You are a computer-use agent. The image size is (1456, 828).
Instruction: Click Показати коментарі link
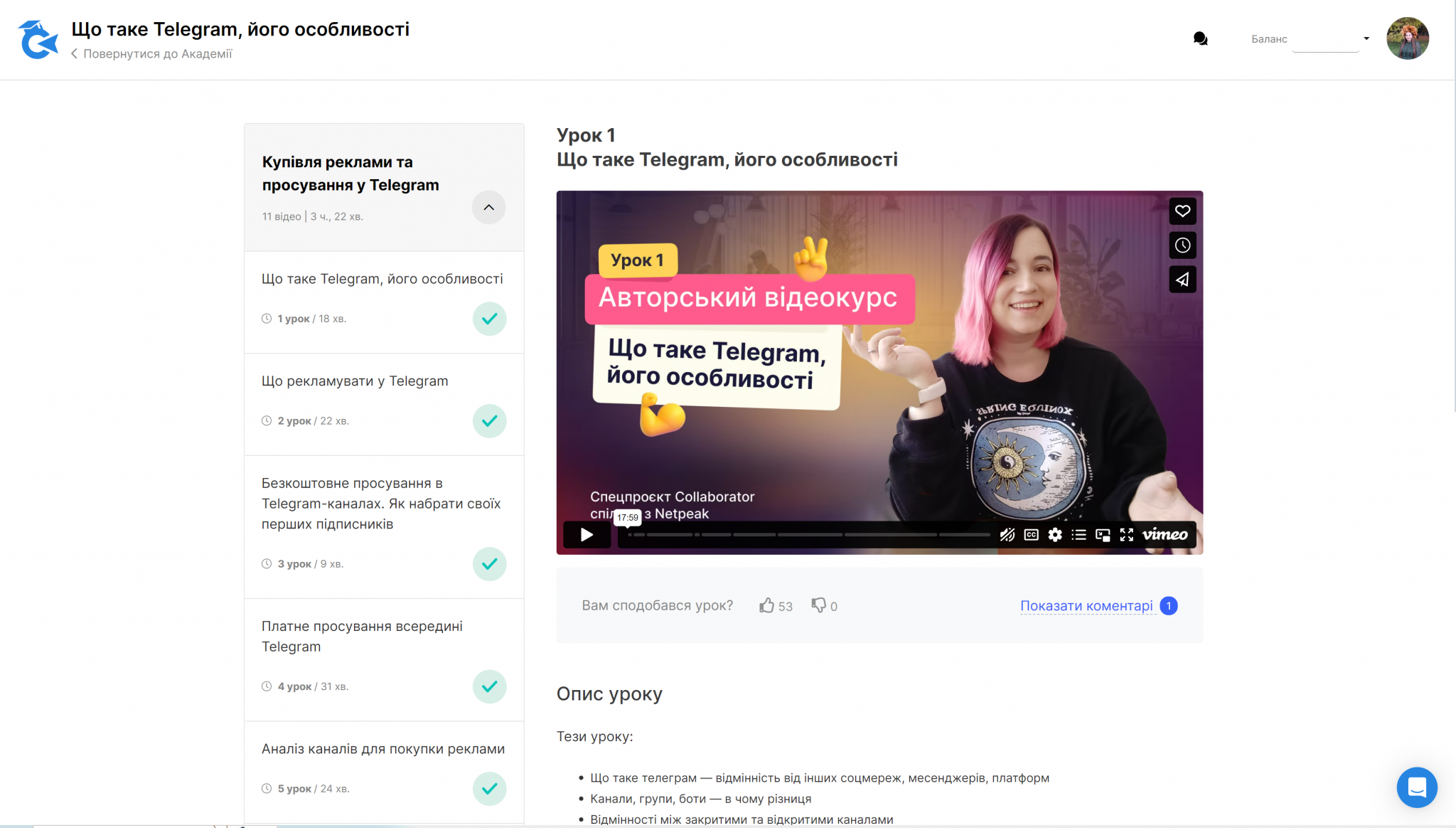click(x=1086, y=606)
